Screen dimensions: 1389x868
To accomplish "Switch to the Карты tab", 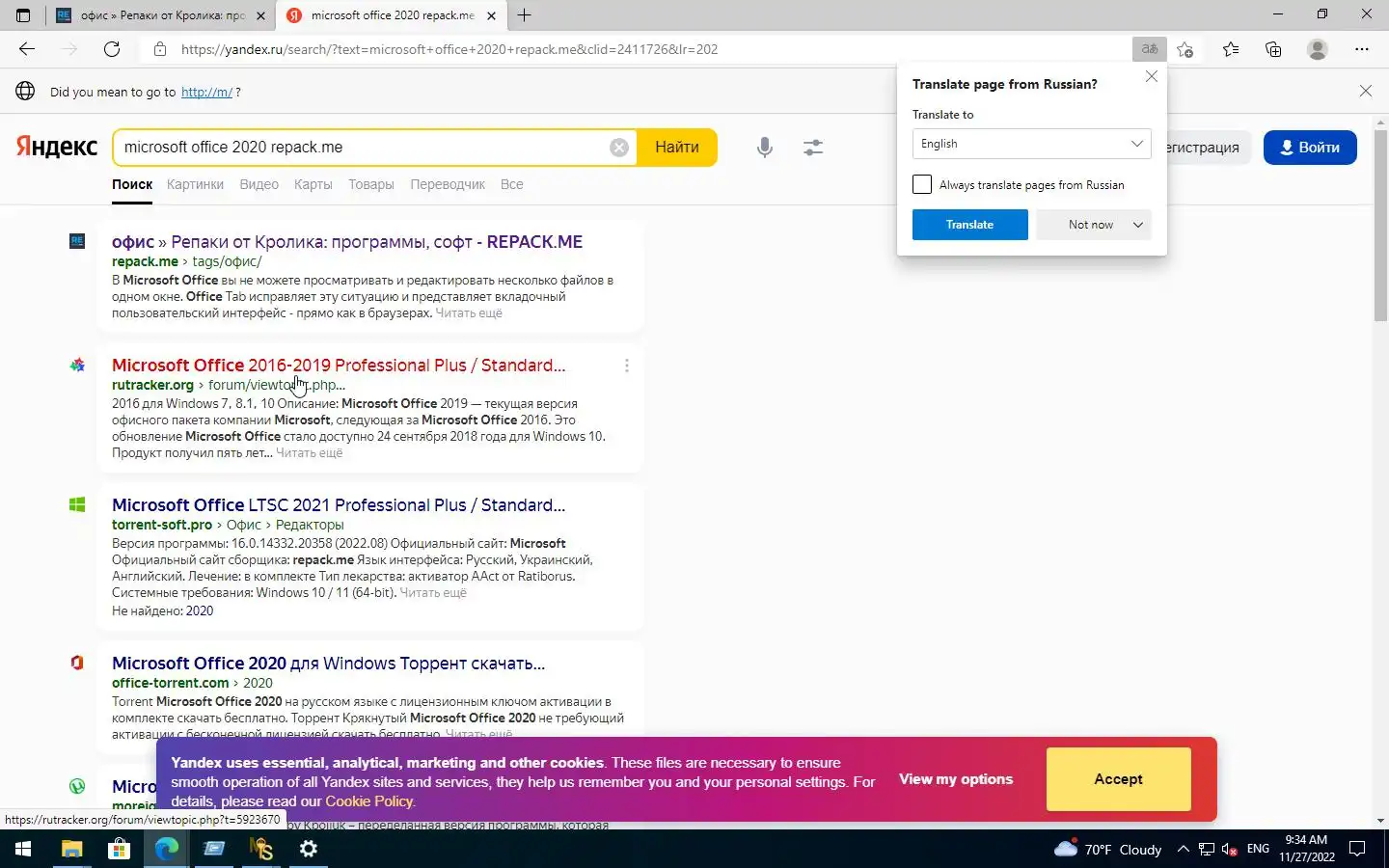I will 313,184.
